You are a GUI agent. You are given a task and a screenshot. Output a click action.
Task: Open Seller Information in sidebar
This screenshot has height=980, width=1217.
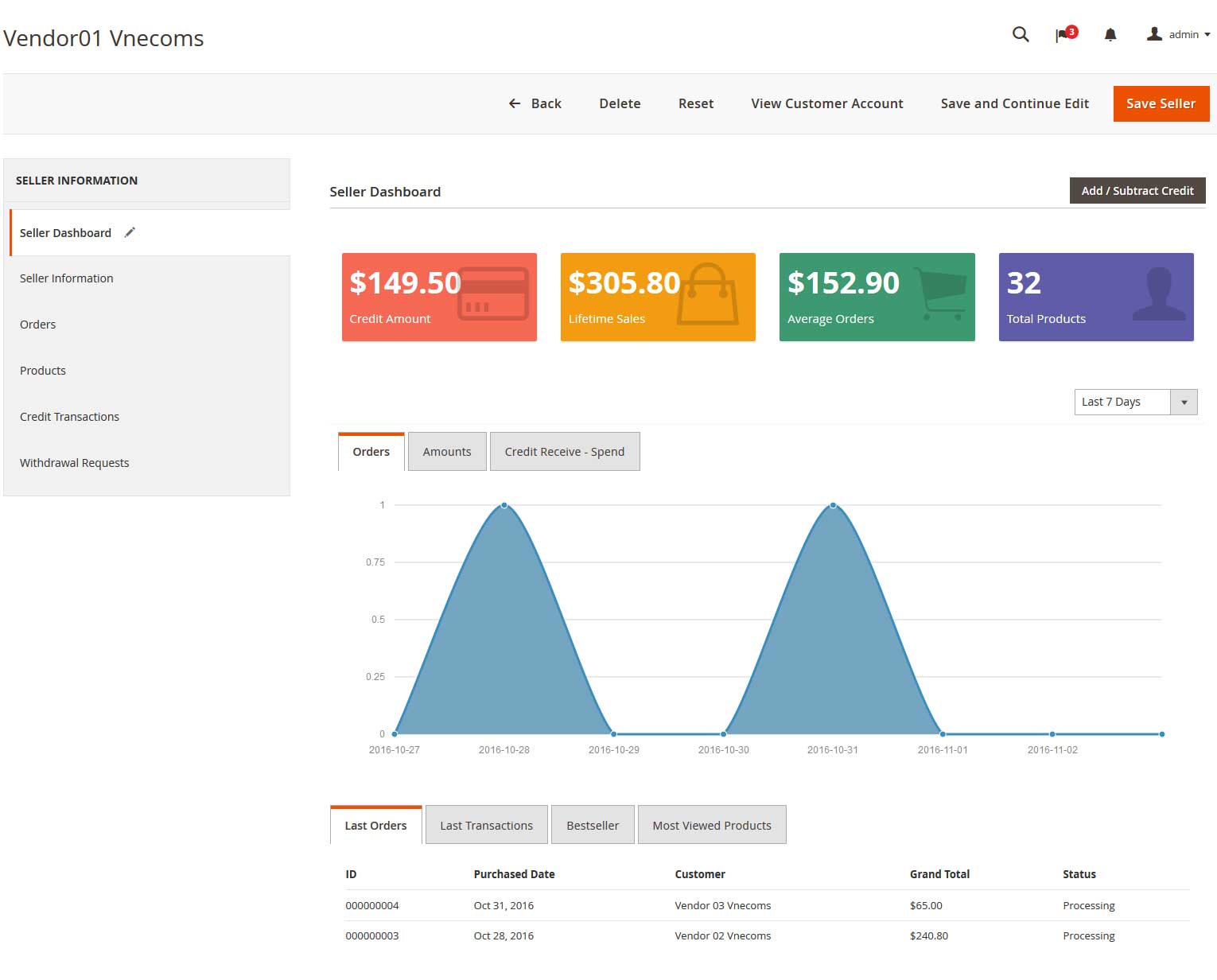[x=147, y=278]
